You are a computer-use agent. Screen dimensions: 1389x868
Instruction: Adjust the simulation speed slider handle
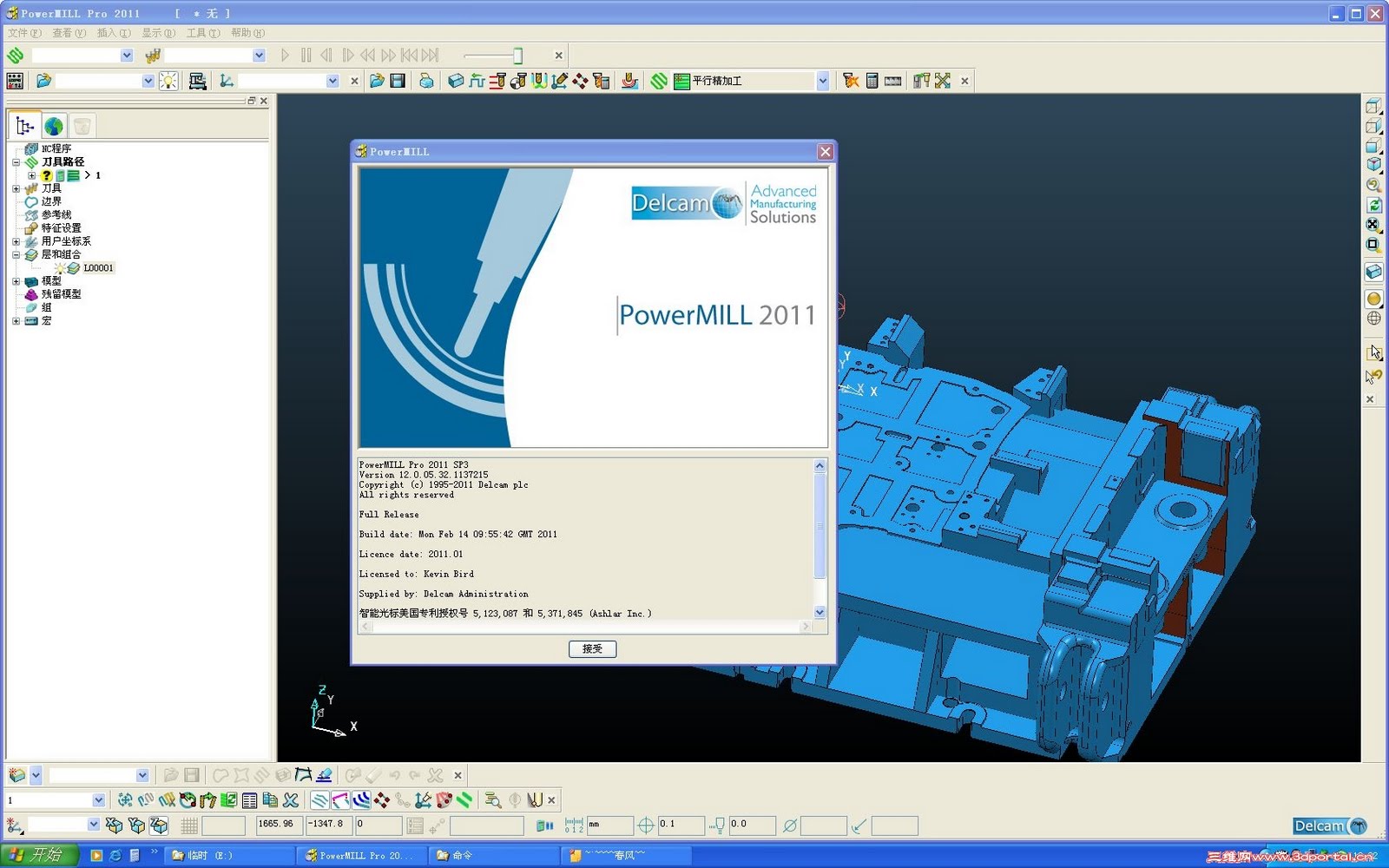pos(517,56)
